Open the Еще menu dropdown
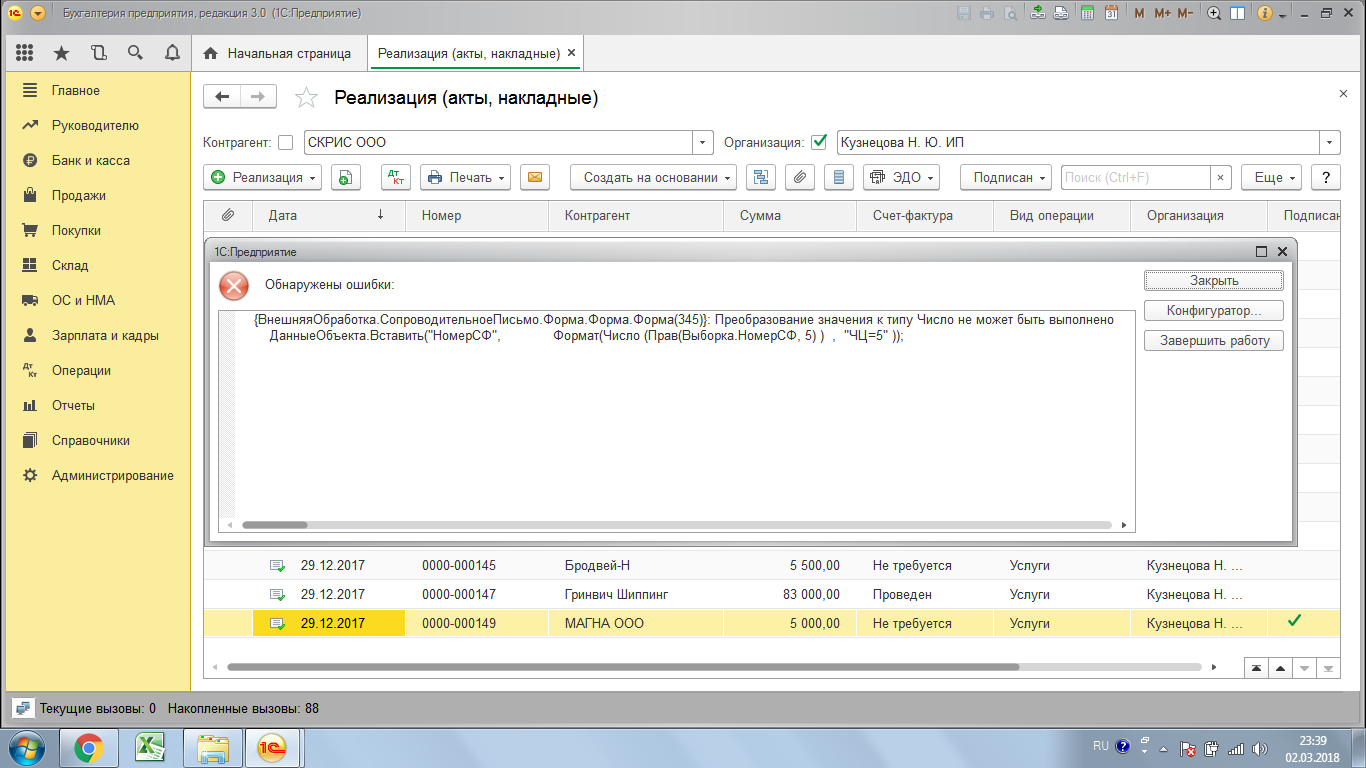The image size is (1366, 768). pos(1271,177)
